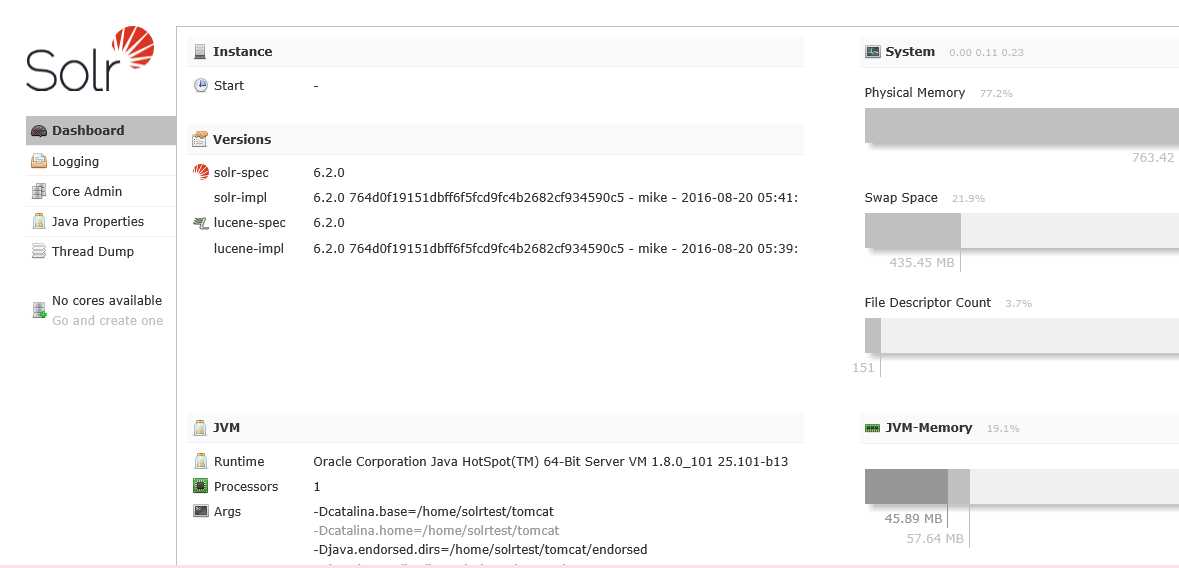
Task: Click the Runtime Oracle HotSpot value
Action: click(x=550, y=461)
